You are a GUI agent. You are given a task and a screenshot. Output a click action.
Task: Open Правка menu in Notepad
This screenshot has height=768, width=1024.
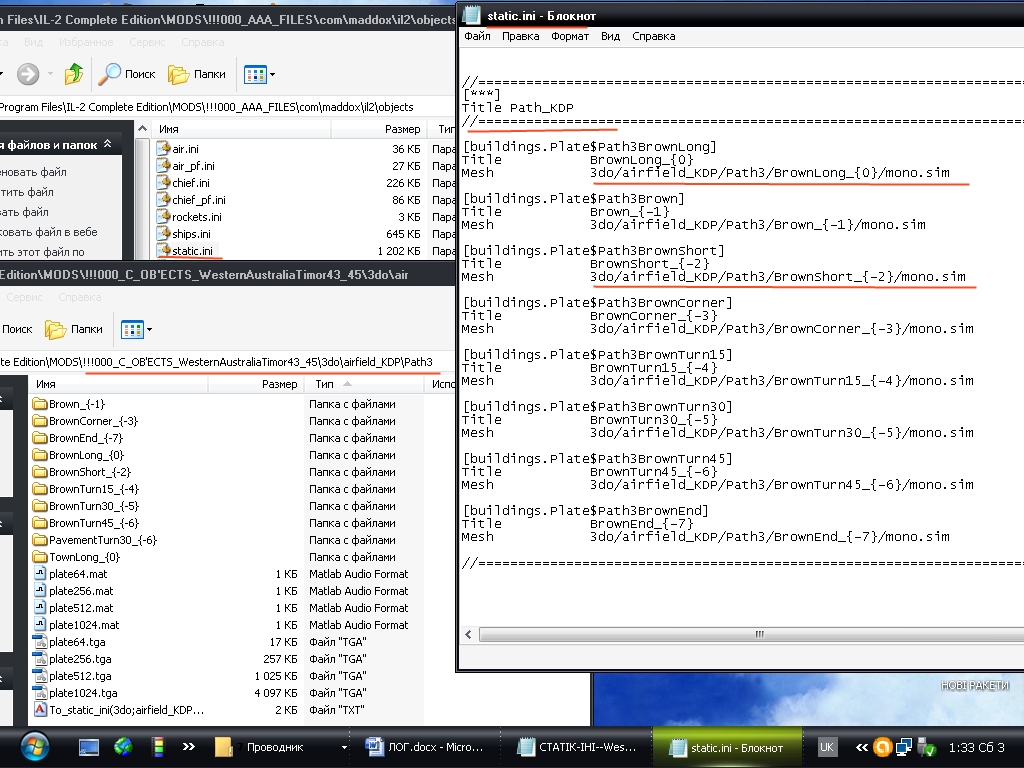tap(520, 37)
